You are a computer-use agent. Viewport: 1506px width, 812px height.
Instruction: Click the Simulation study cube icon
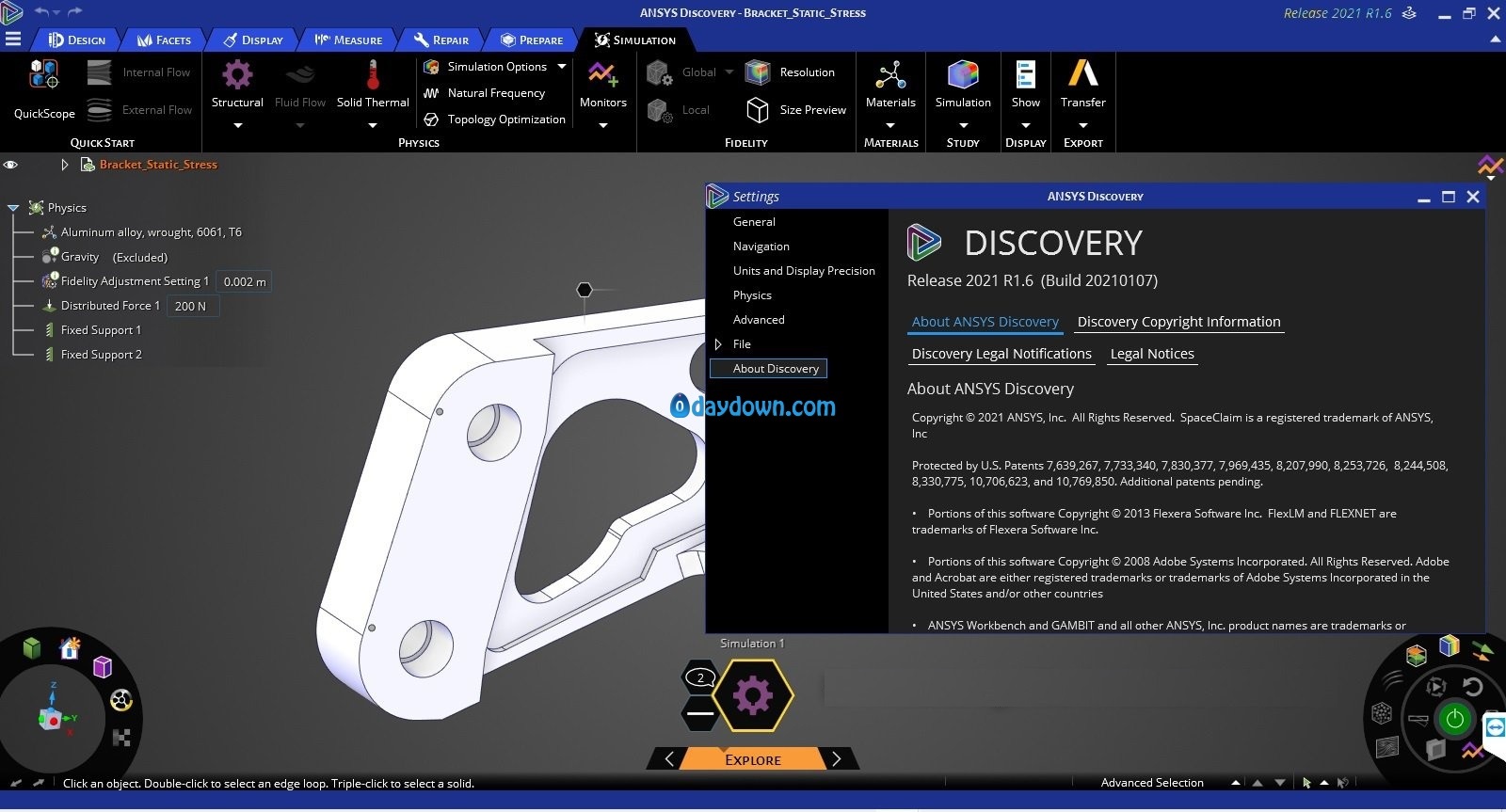(963, 74)
